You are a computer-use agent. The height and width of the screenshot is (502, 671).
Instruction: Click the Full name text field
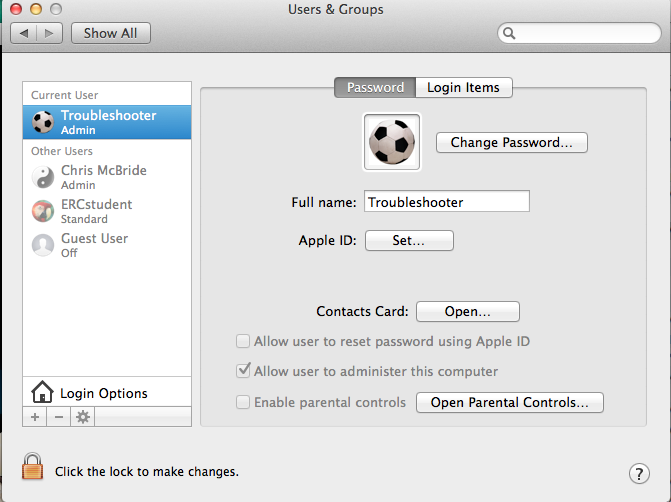pos(446,202)
